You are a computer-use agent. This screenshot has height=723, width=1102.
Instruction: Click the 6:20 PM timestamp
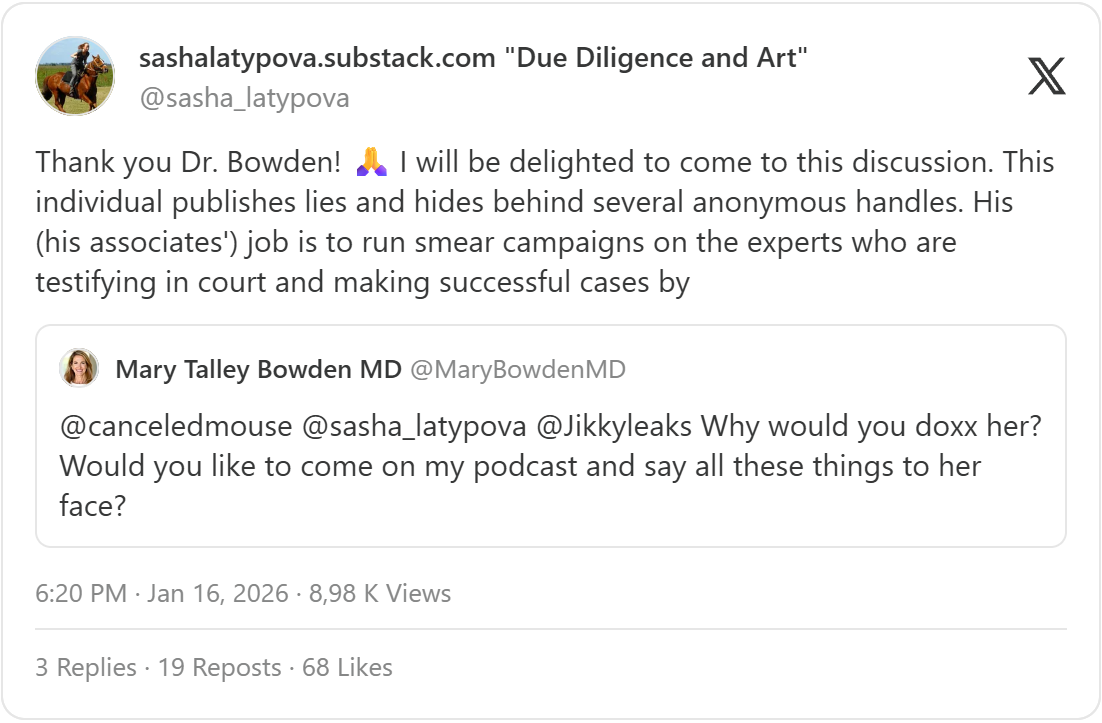pyautogui.click(x=81, y=593)
